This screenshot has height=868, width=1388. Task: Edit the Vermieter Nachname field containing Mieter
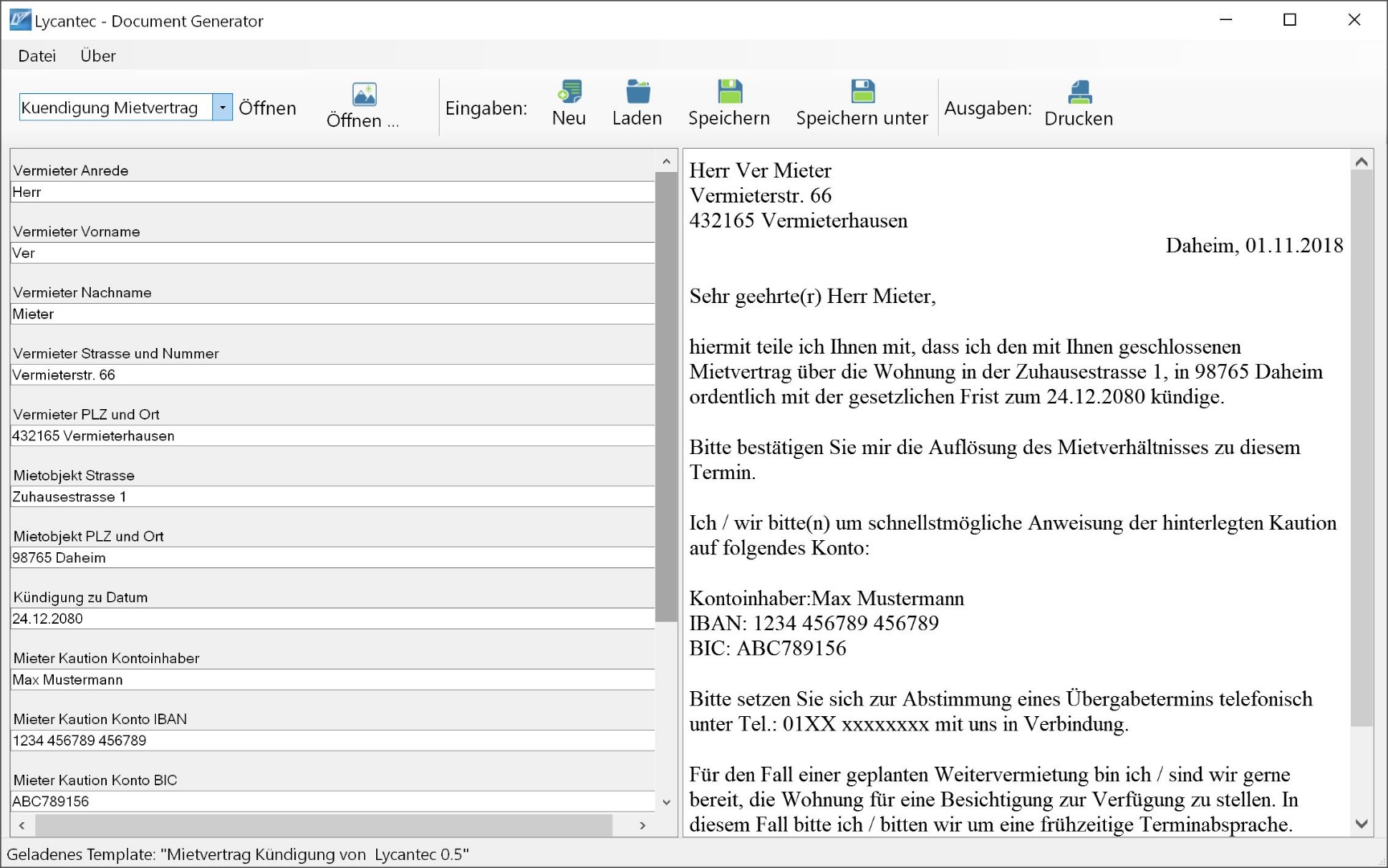click(333, 314)
